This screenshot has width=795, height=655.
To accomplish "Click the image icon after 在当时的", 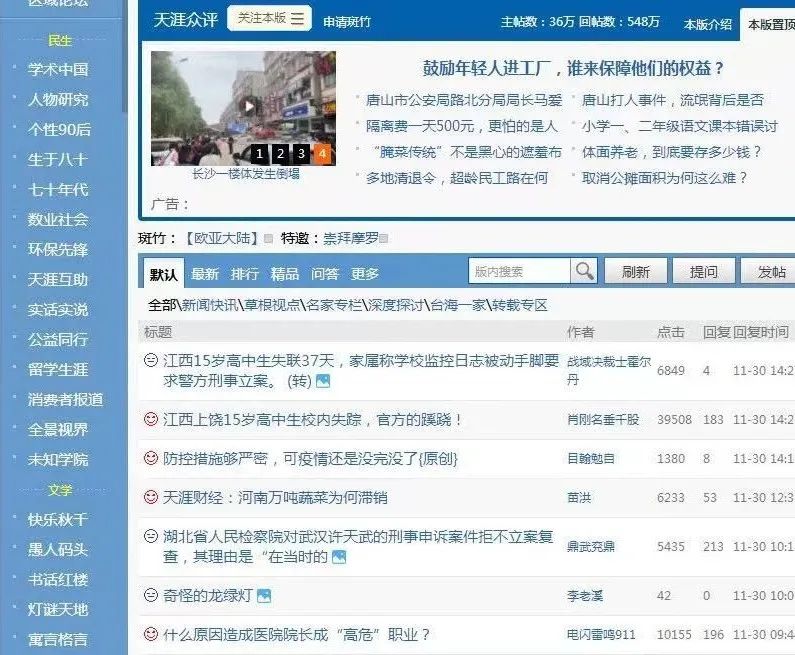I will (x=339, y=557).
